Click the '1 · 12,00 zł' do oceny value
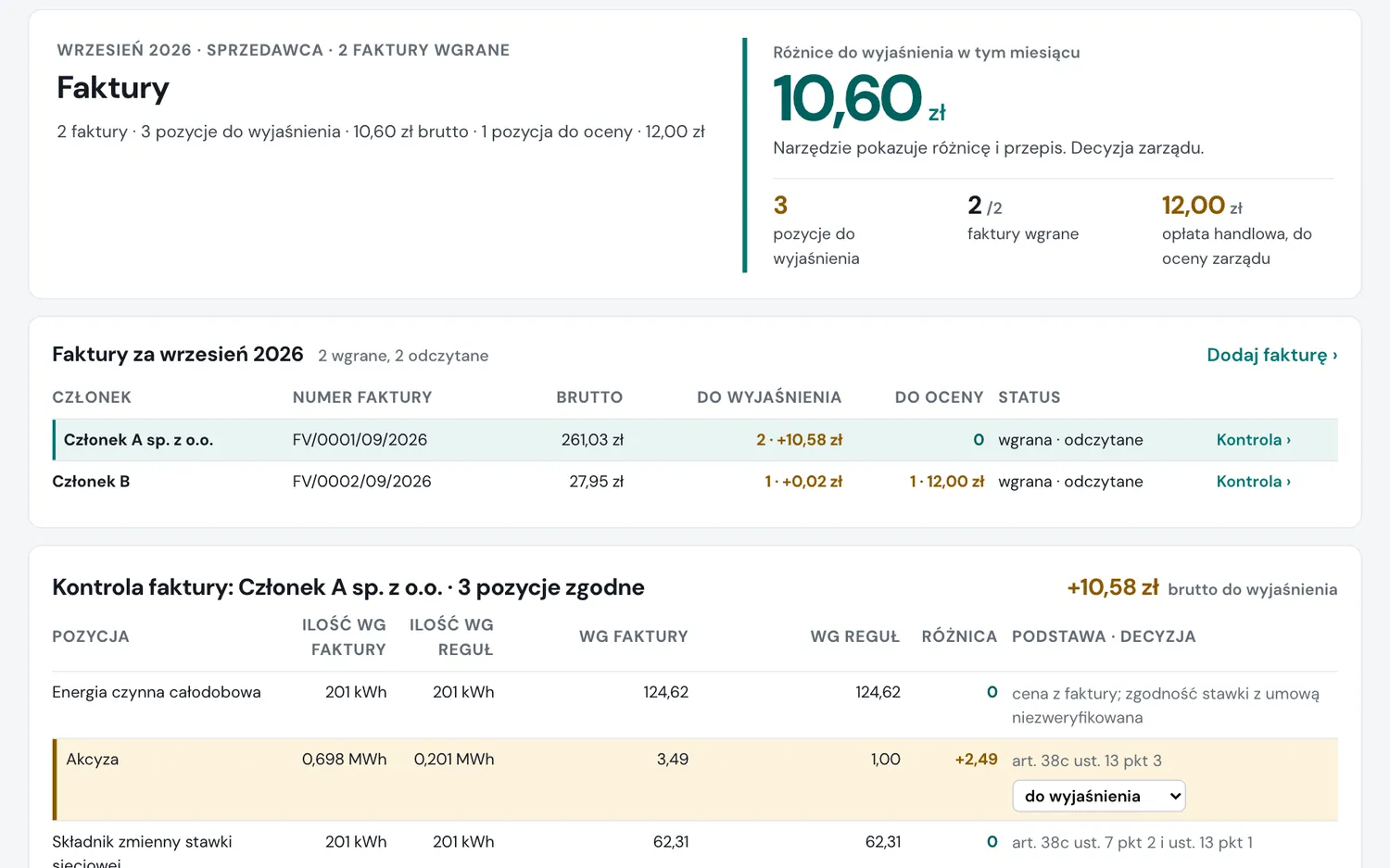The image size is (1390, 868). (x=946, y=482)
